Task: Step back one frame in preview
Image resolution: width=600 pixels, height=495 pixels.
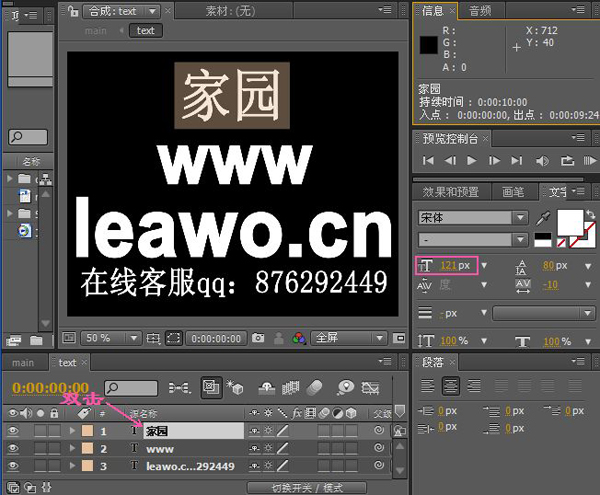Action: click(450, 161)
